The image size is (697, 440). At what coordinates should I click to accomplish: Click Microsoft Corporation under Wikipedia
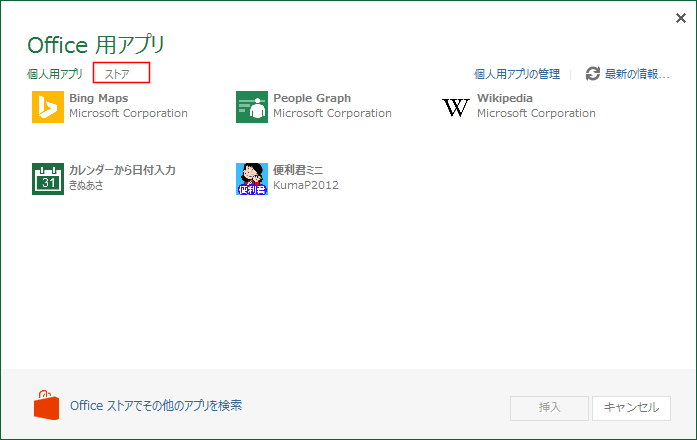[x=536, y=113]
